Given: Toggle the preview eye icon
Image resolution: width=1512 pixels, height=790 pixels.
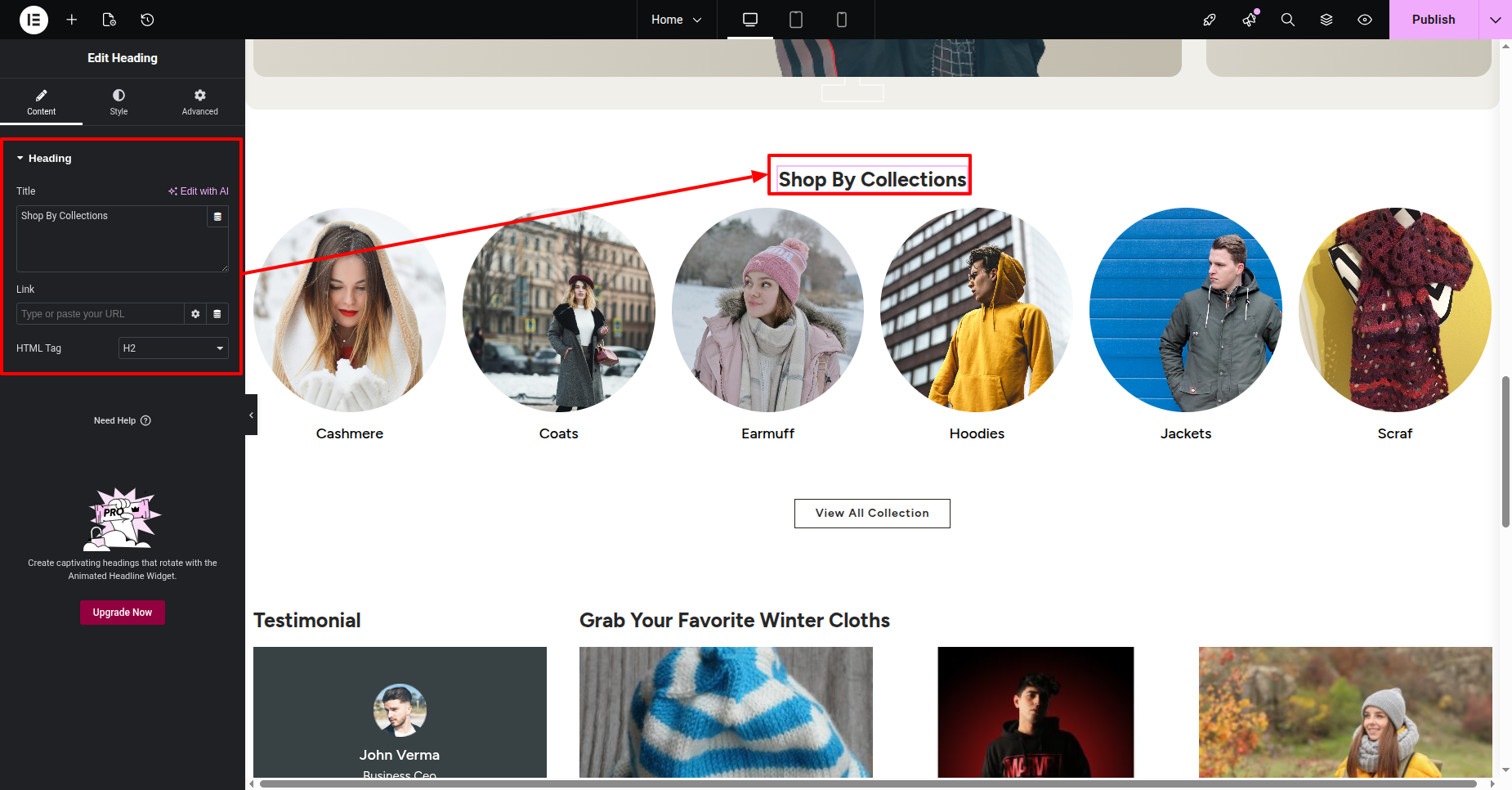Looking at the screenshot, I should [x=1364, y=20].
